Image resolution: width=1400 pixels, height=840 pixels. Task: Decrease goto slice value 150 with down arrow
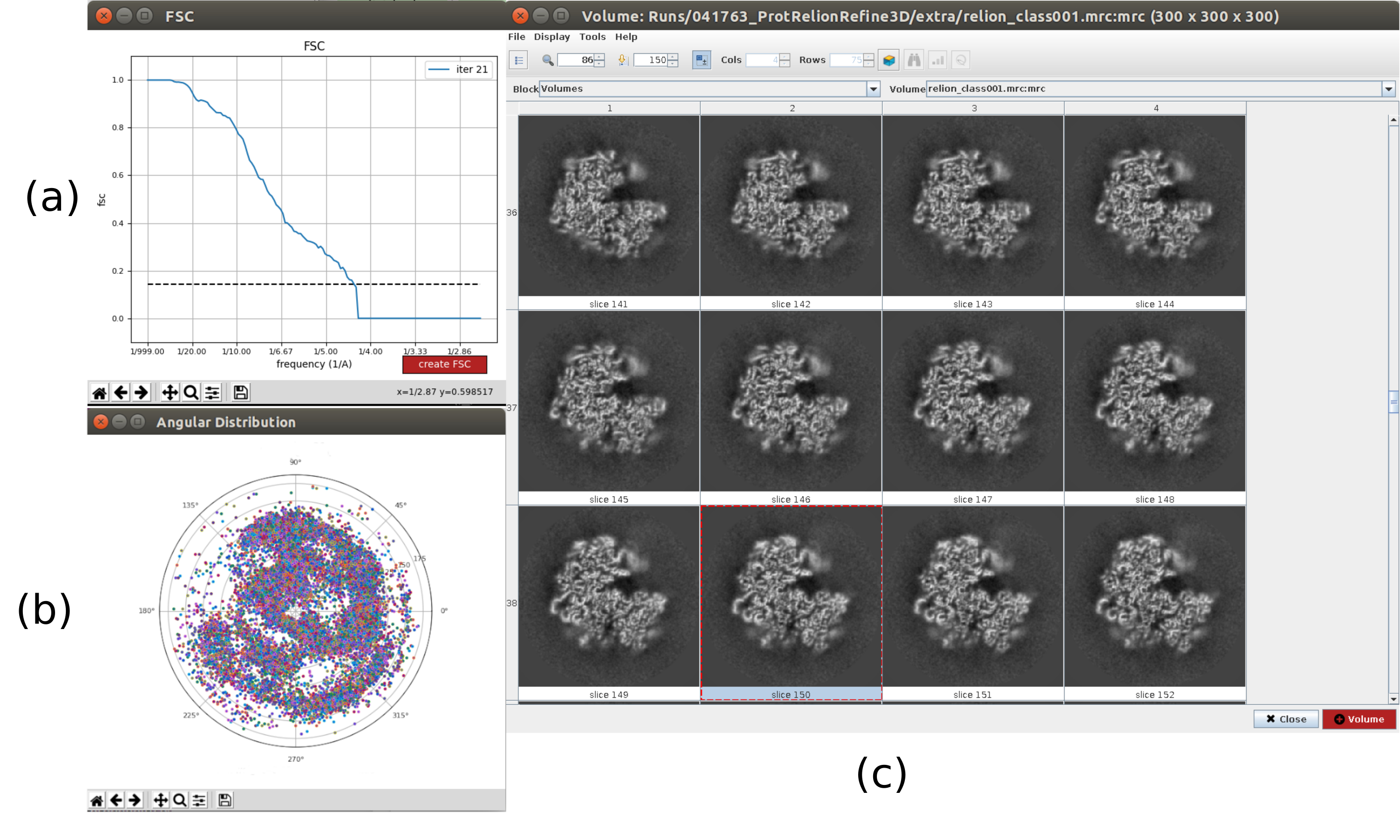click(x=672, y=63)
